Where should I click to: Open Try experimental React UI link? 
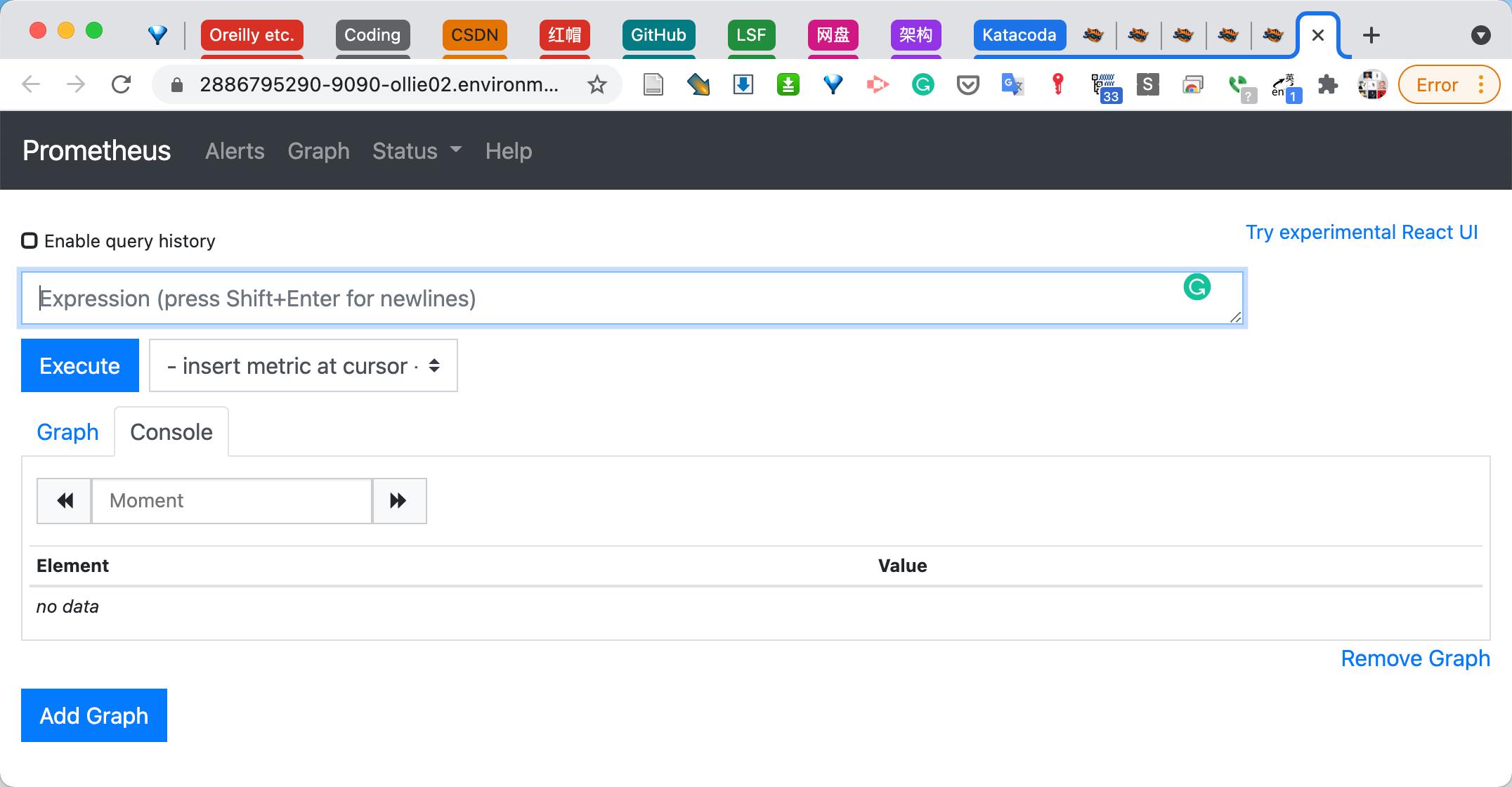coord(1362,233)
